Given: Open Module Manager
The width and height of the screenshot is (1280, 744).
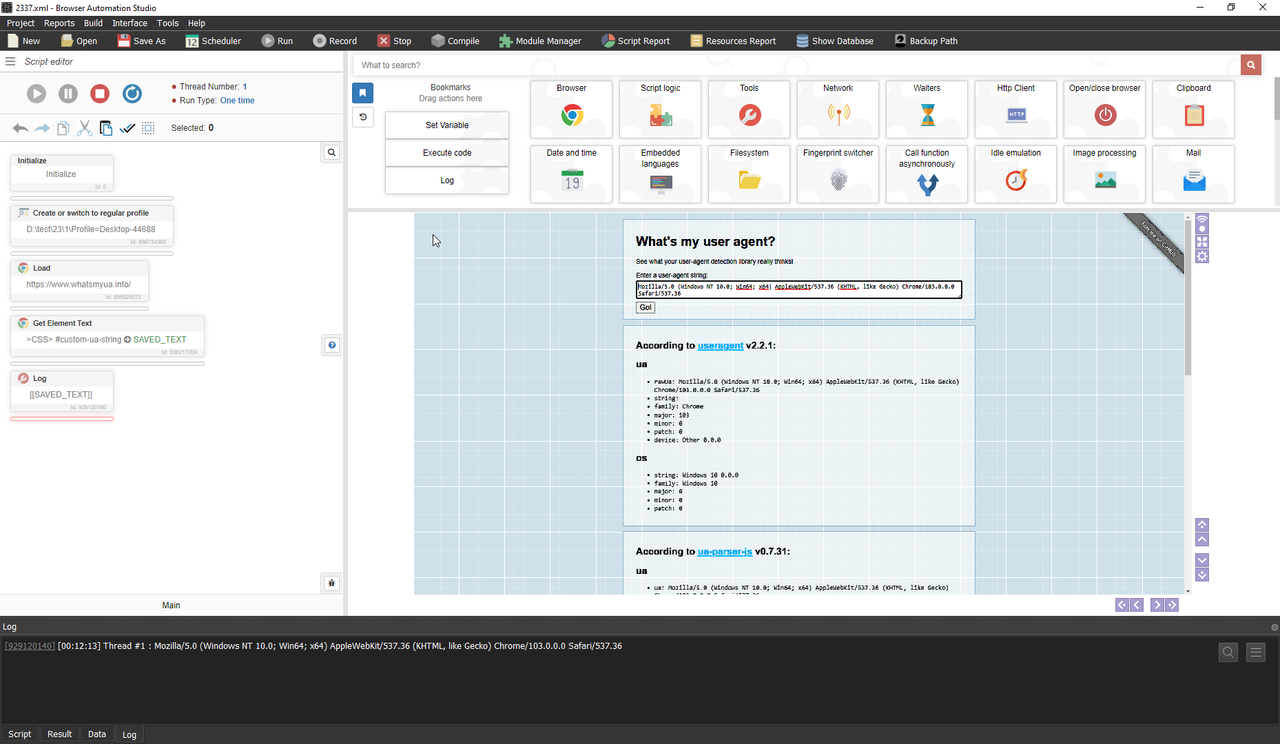Looking at the screenshot, I should coord(540,41).
